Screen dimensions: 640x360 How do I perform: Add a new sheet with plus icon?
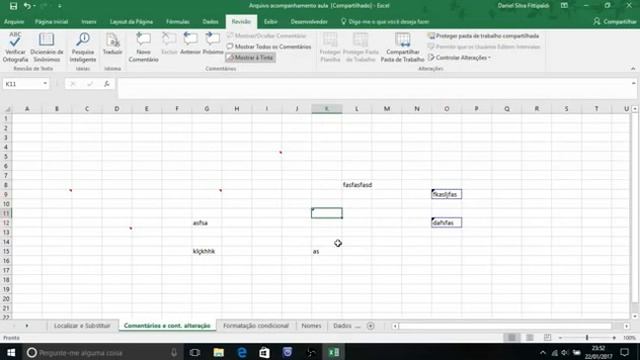point(371,326)
